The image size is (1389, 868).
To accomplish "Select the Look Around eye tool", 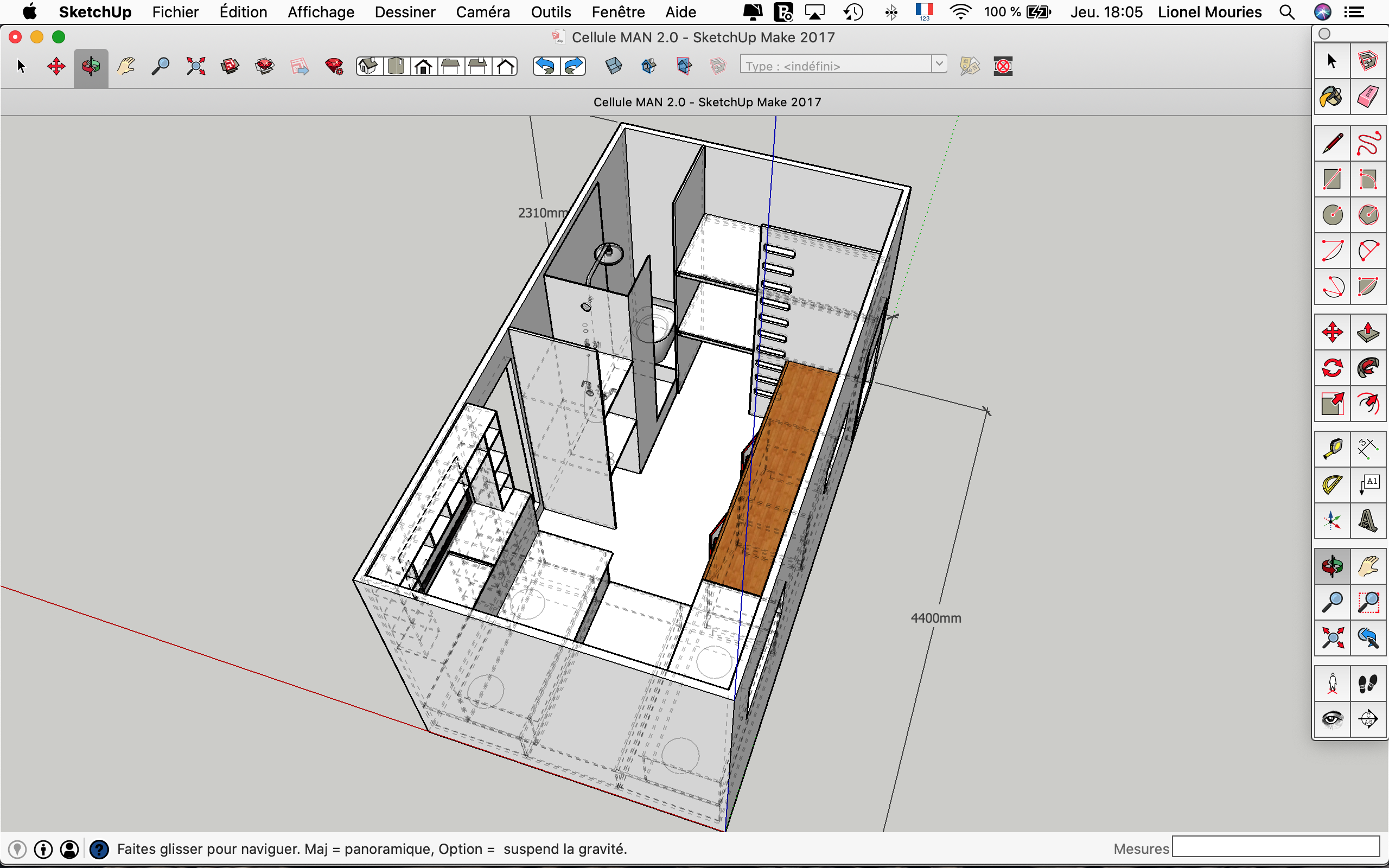I will coord(1331,719).
